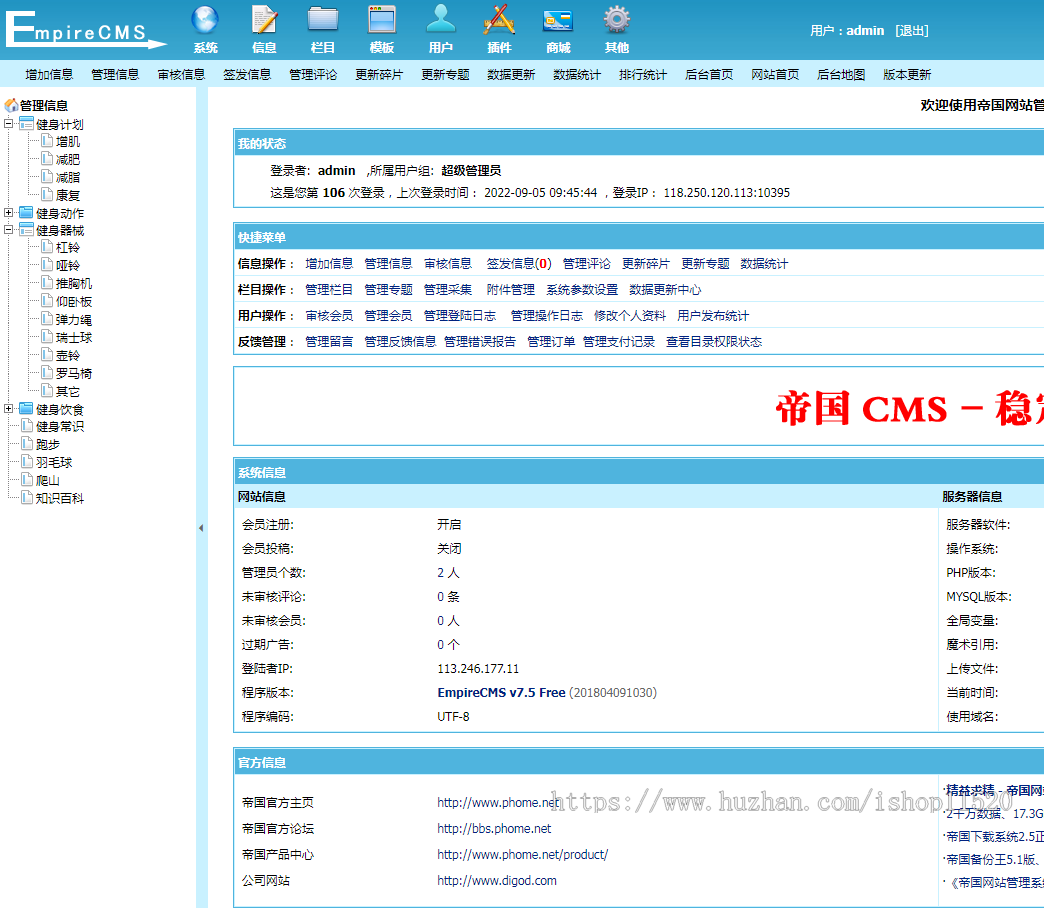
Task: Open the 栏目 folder icon
Action: (323, 20)
